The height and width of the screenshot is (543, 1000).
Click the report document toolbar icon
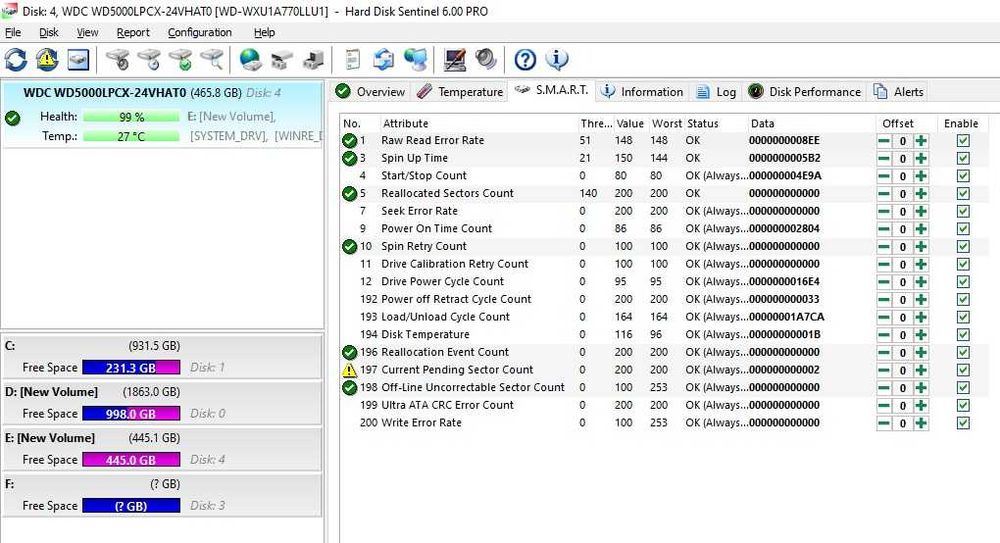coord(353,60)
